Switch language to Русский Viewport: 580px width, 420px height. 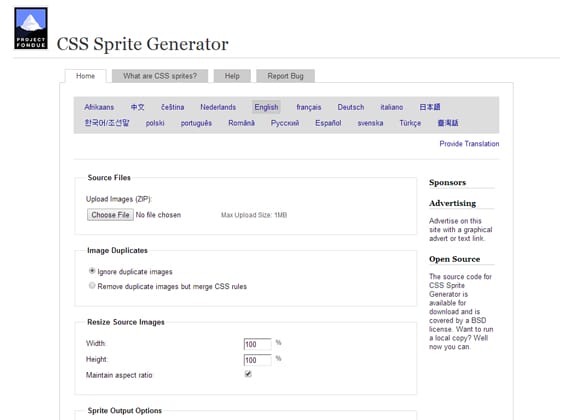[285, 123]
